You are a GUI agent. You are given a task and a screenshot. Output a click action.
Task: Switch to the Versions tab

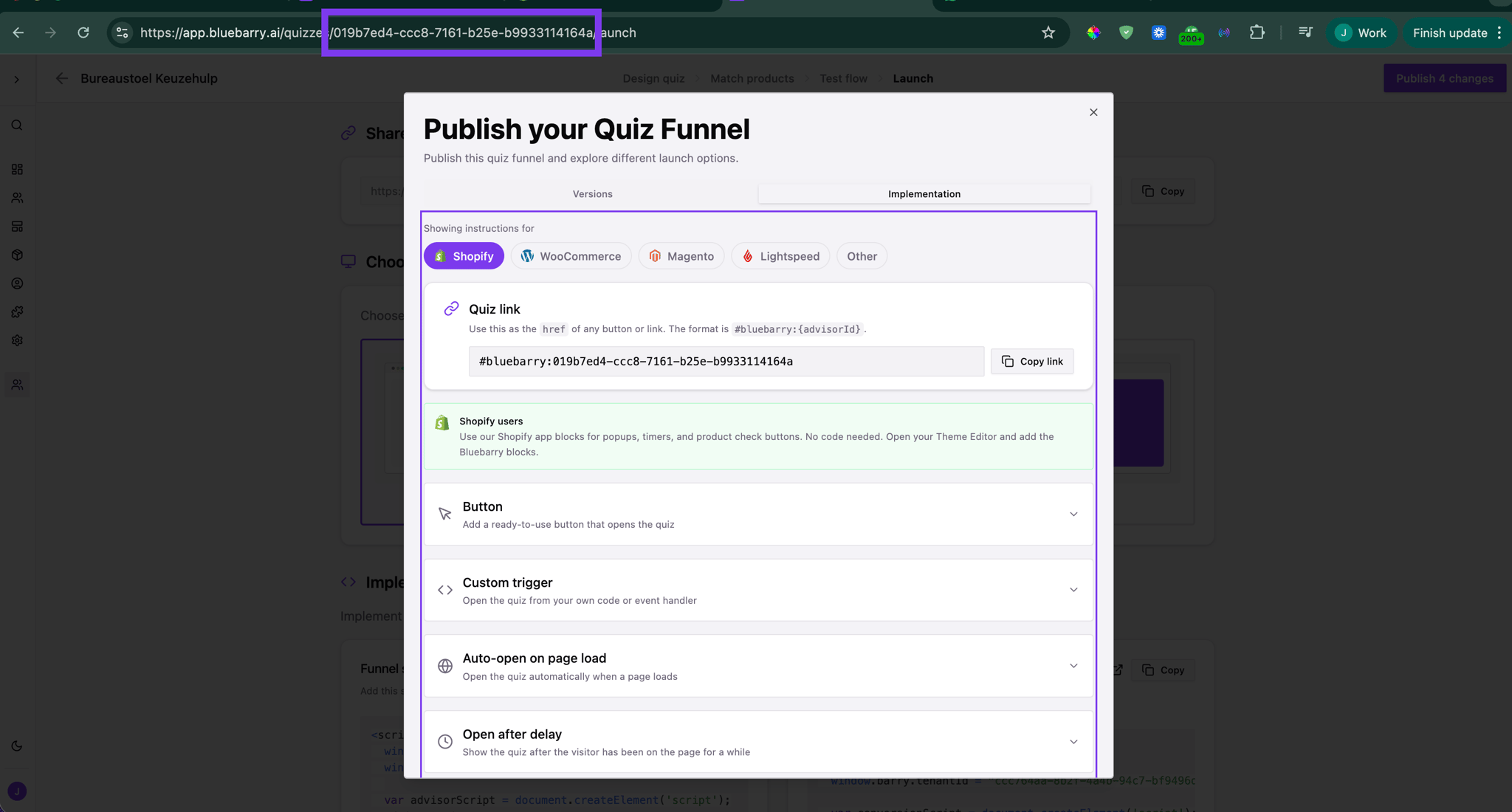coord(592,194)
